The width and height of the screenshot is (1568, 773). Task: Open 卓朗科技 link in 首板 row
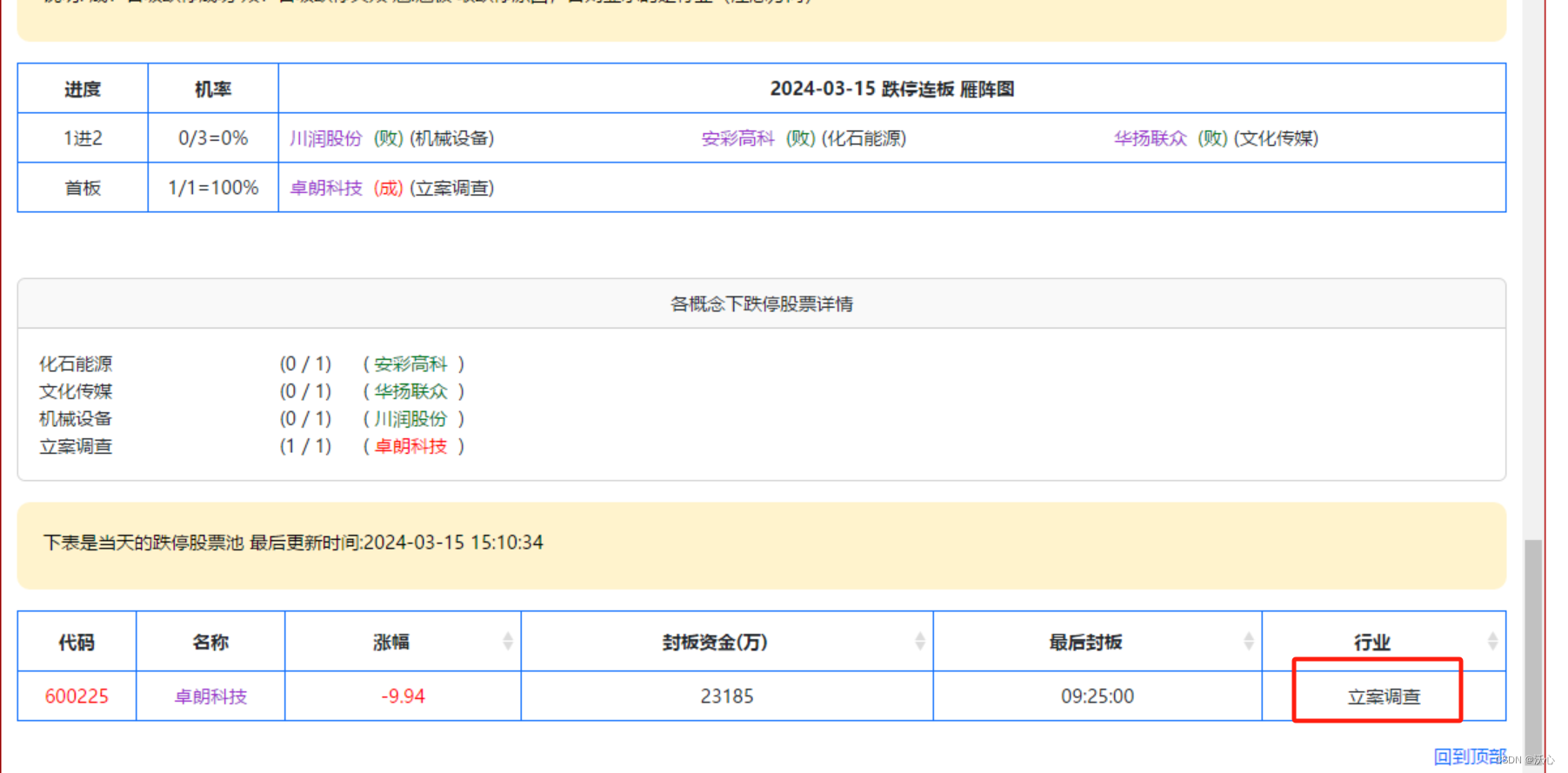[x=325, y=188]
